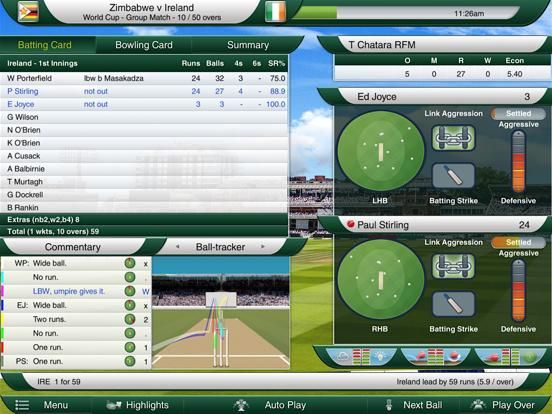Select P Stirling row in batting card
This screenshot has height=414, width=552.
pos(144,91)
